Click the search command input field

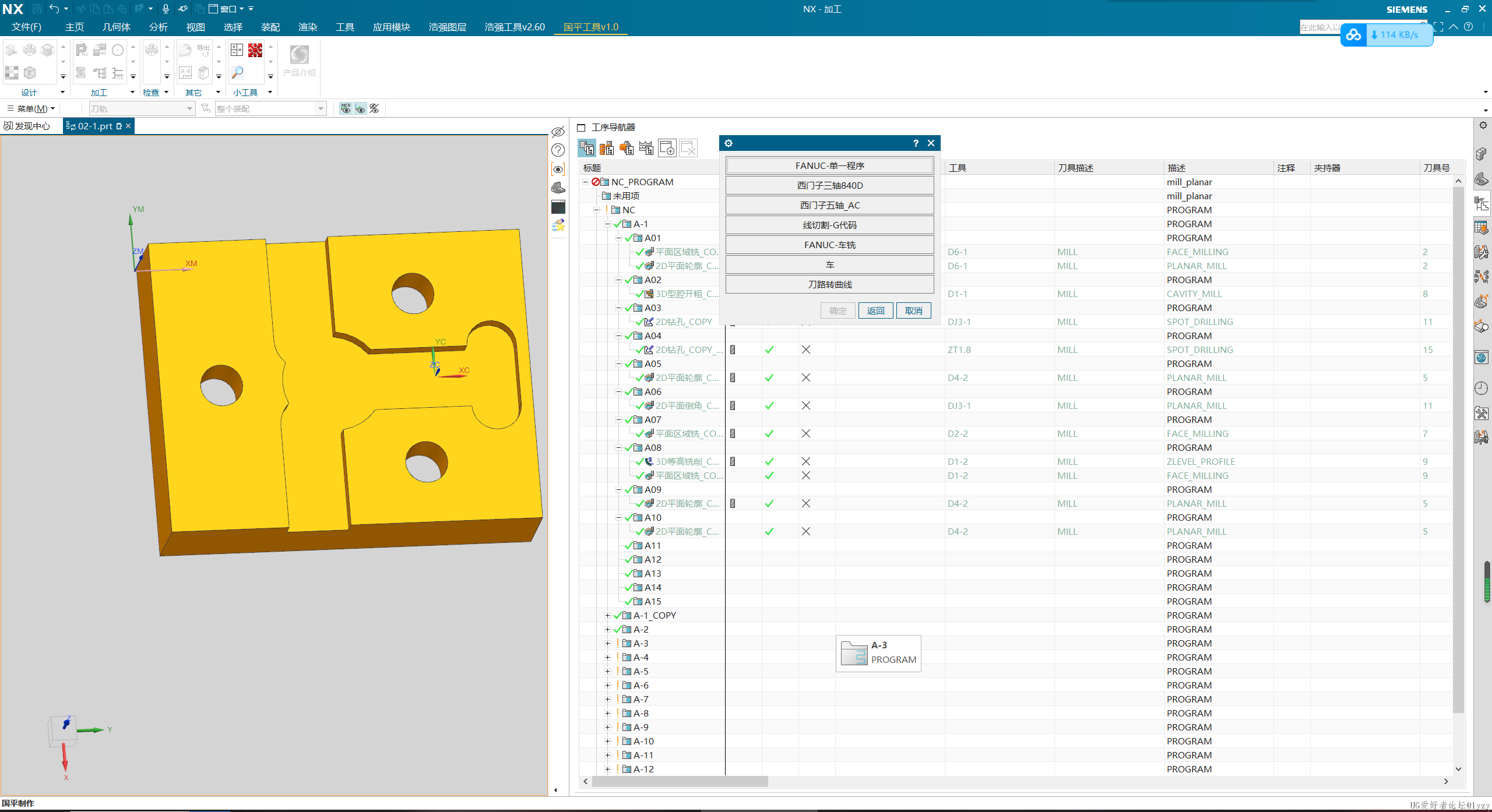pyautogui.click(x=1320, y=27)
